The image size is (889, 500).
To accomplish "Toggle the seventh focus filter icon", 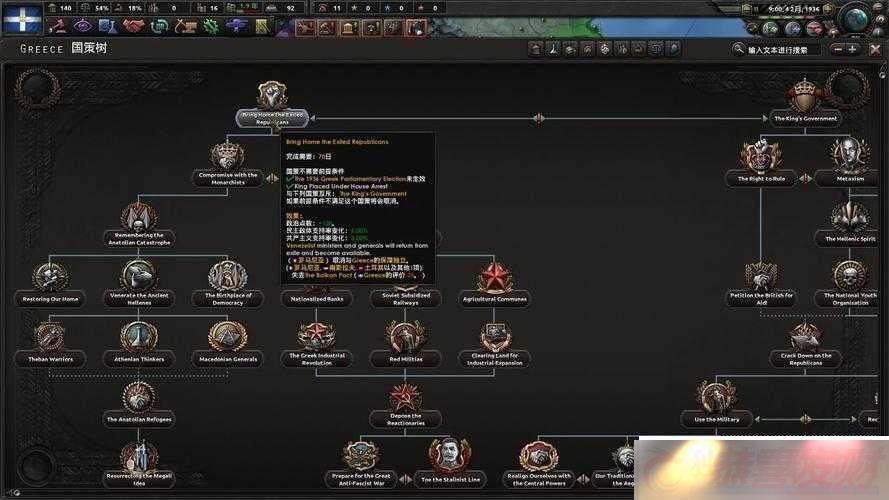I will (x=639, y=49).
